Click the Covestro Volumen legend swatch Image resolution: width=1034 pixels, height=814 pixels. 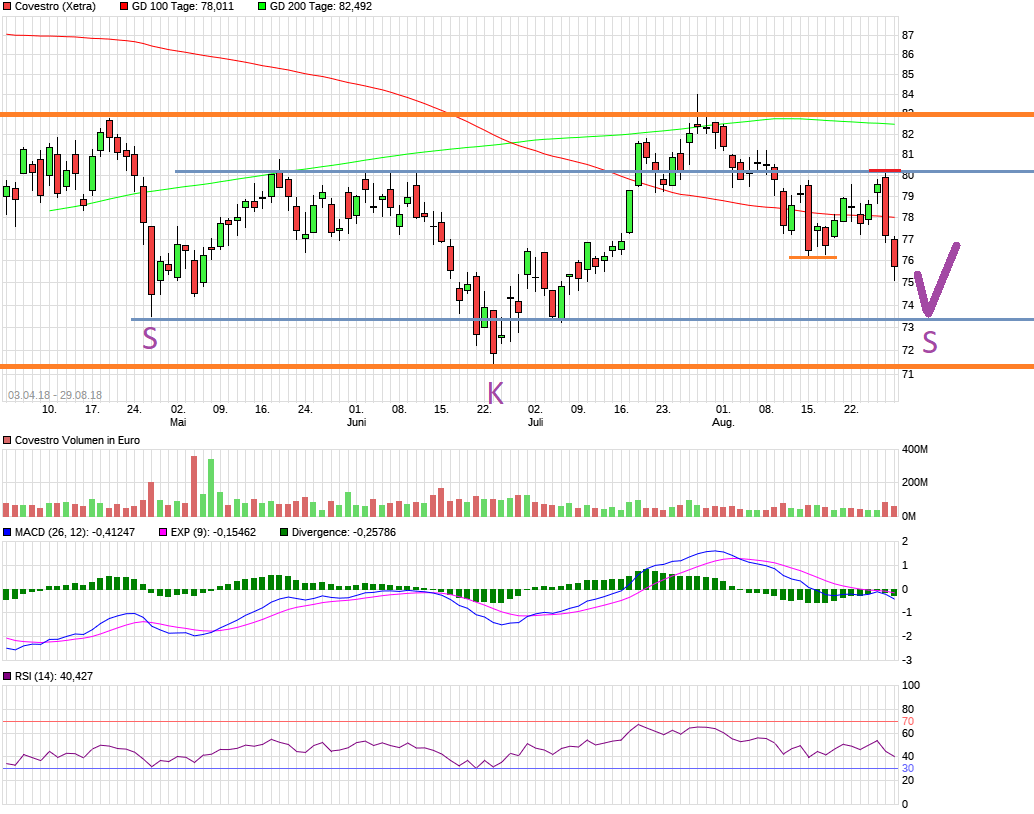click(7, 440)
